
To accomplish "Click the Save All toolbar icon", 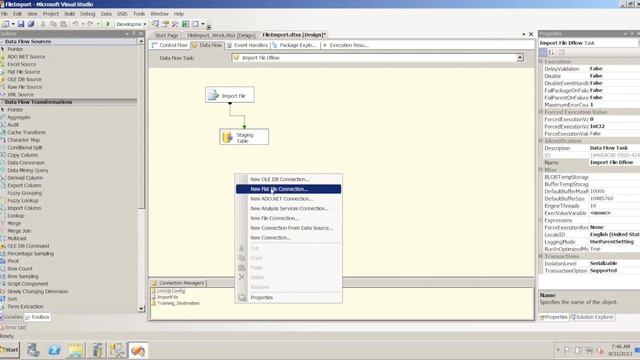I will (x=31, y=24).
